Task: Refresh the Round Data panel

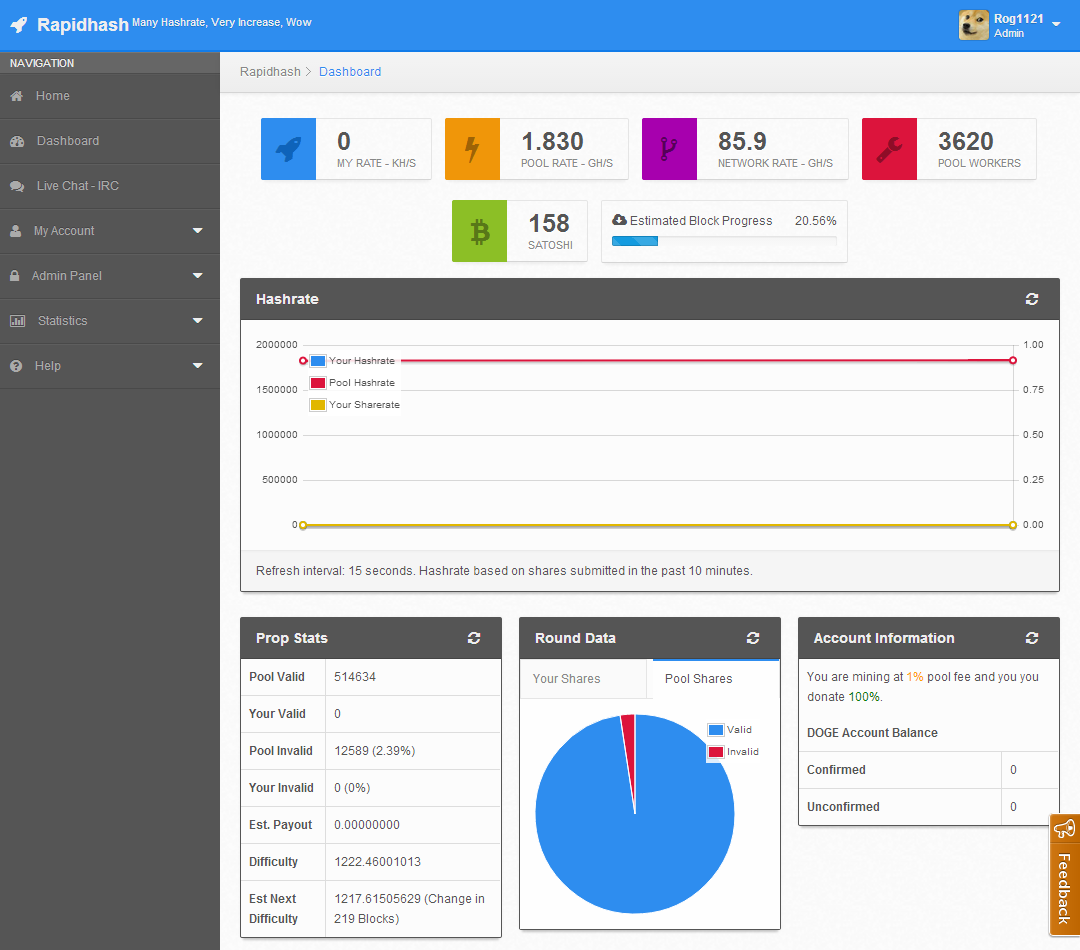Action: pyautogui.click(x=753, y=638)
